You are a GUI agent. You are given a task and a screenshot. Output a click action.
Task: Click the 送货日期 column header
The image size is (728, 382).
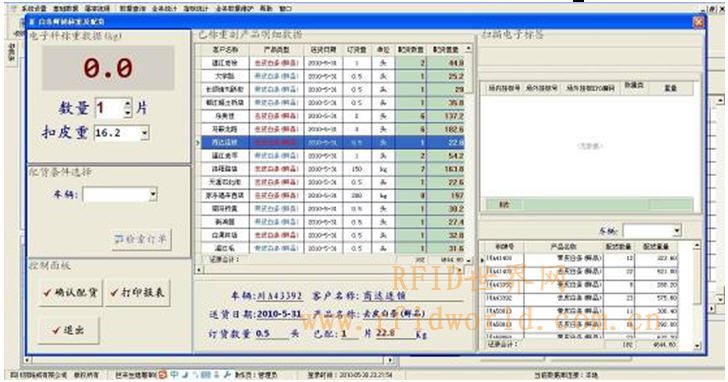pyautogui.click(x=323, y=49)
